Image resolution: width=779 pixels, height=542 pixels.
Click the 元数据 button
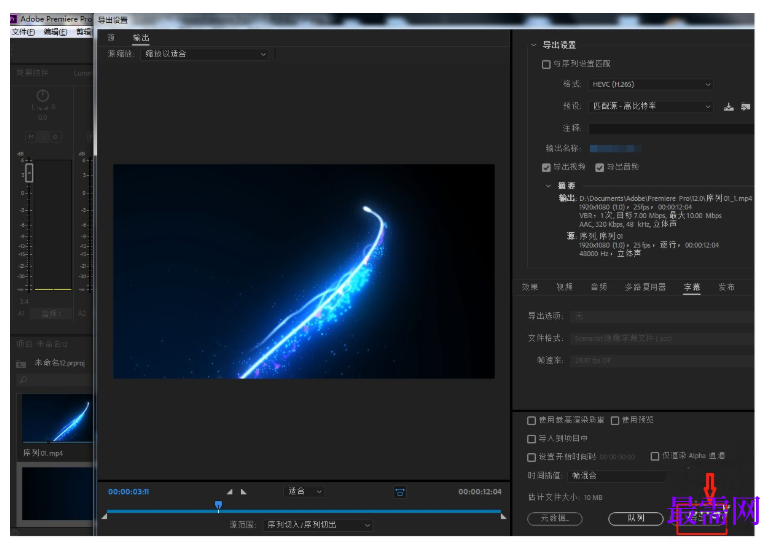click(554, 518)
